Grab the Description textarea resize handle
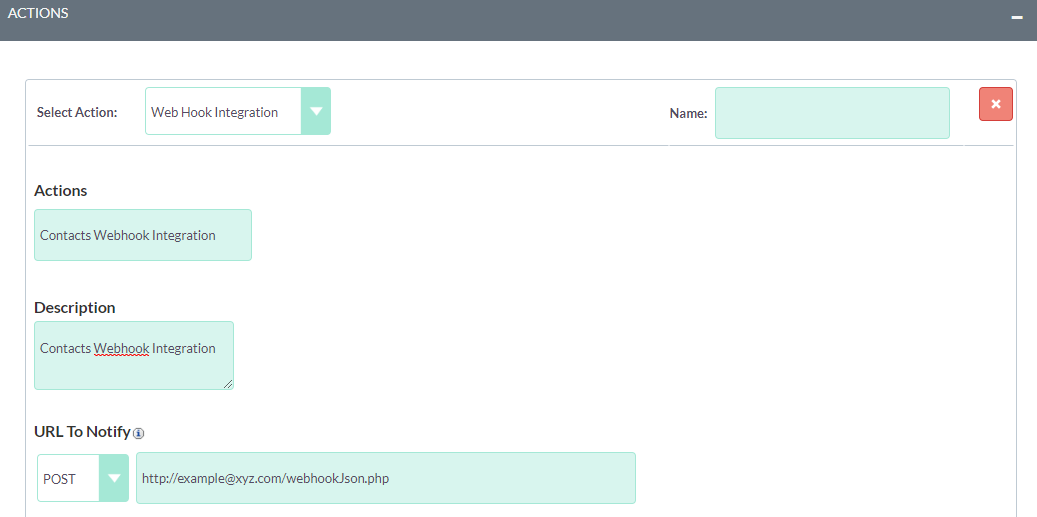 point(228,384)
